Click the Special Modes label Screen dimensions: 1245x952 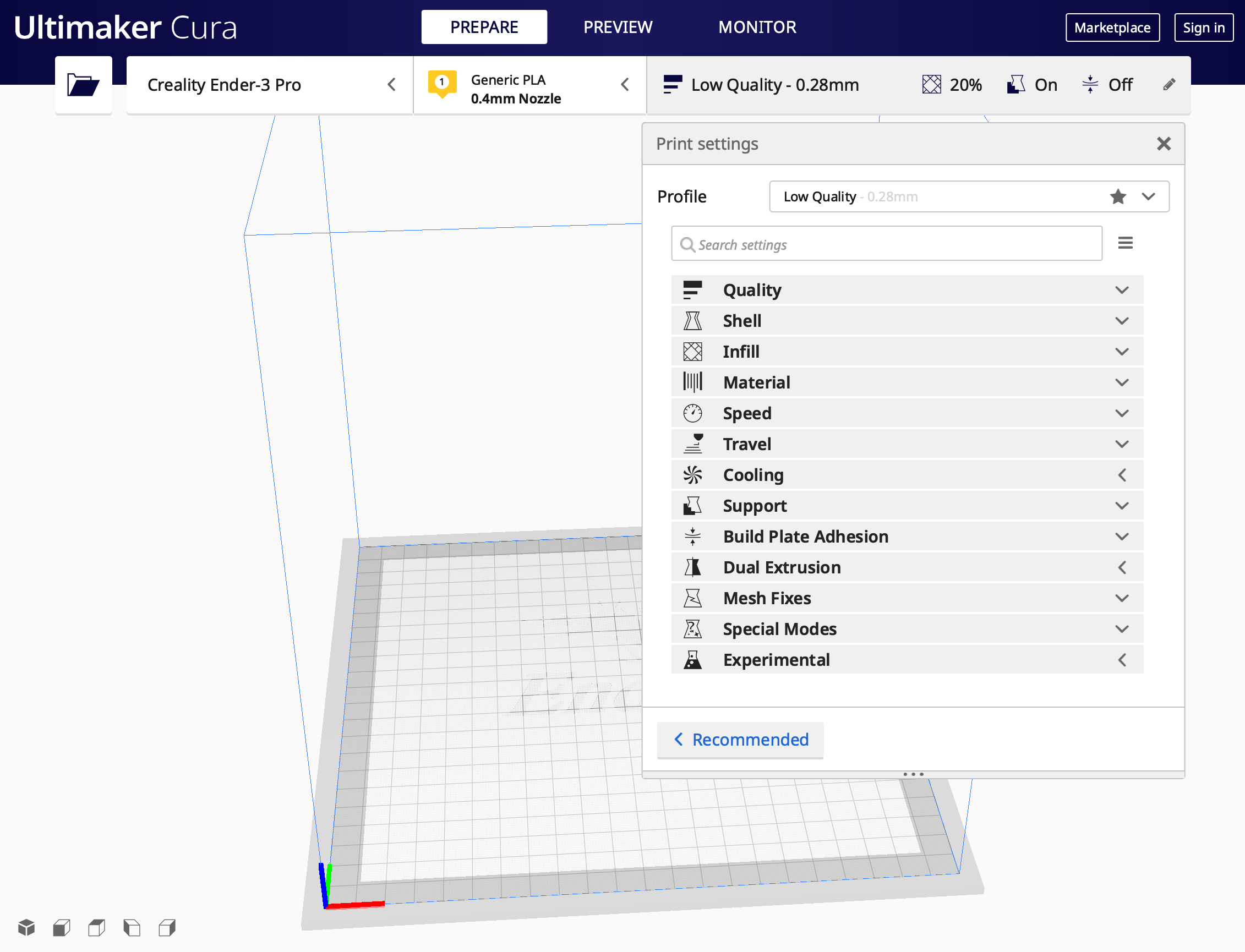[779, 629]
